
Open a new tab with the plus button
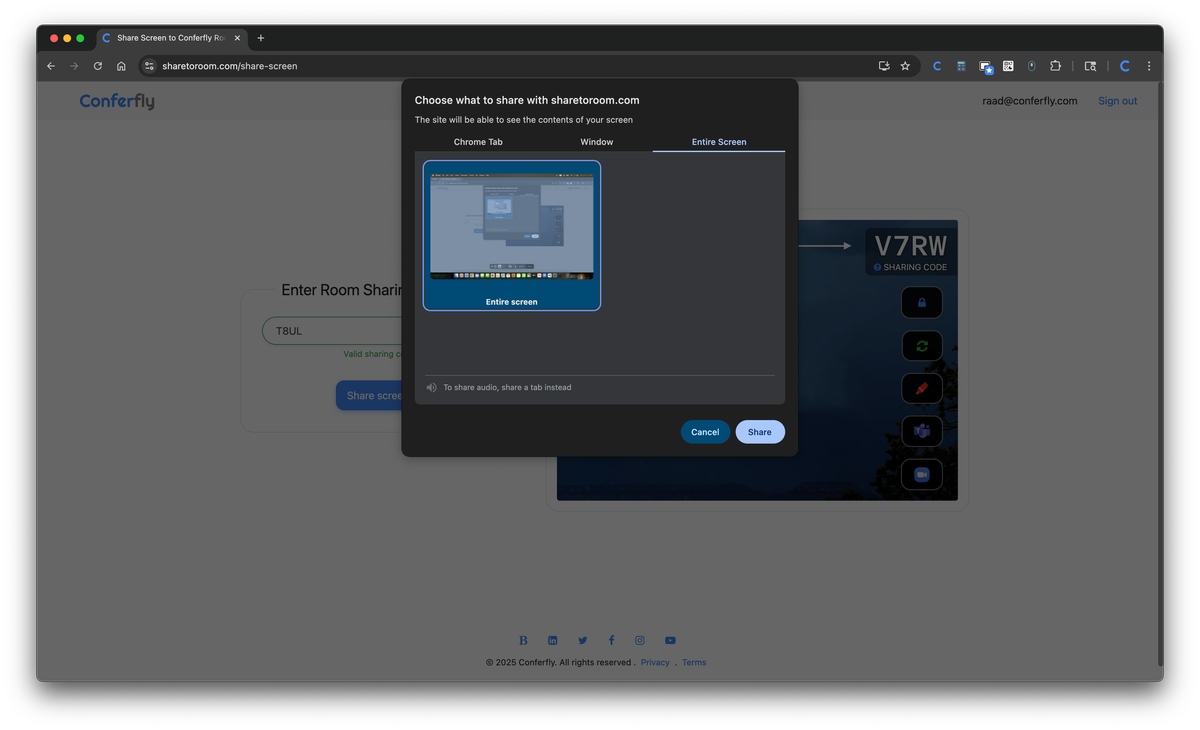tap(261, 38)
